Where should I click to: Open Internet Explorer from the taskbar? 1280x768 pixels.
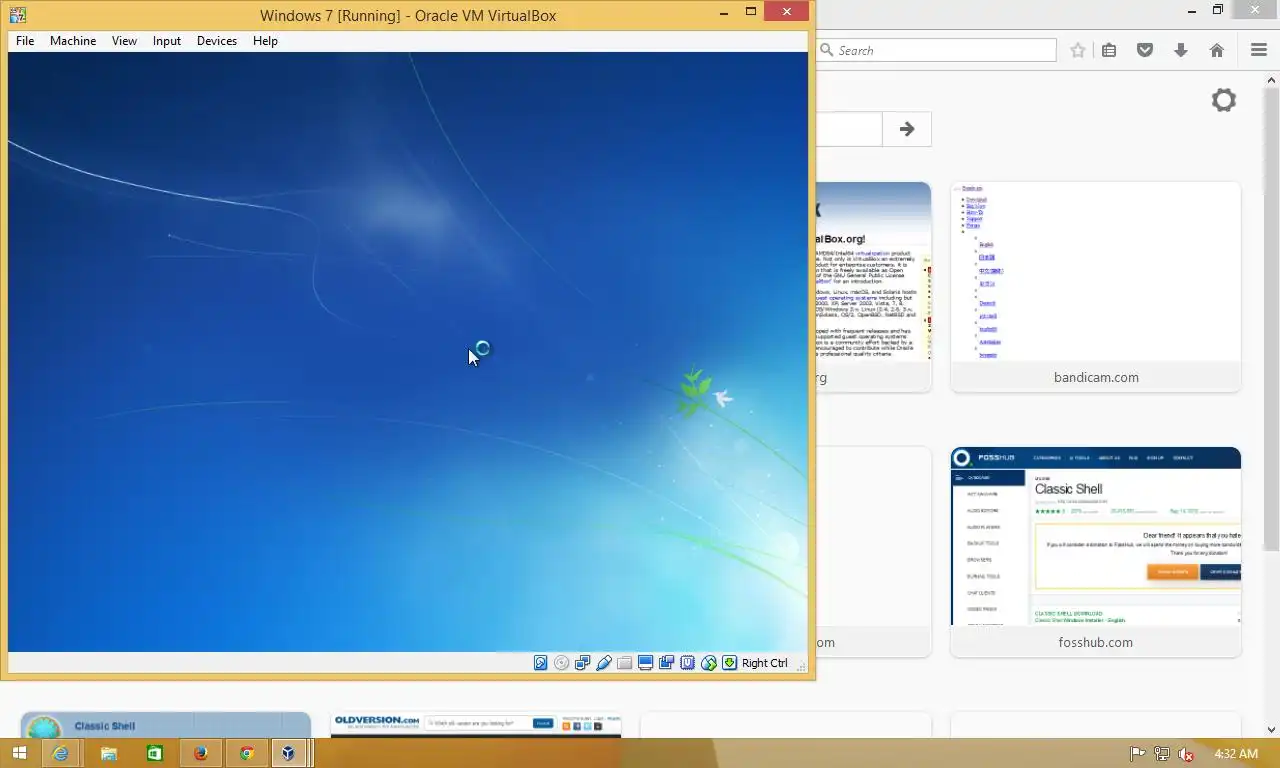pyautogui.click(x=62, y=753)
